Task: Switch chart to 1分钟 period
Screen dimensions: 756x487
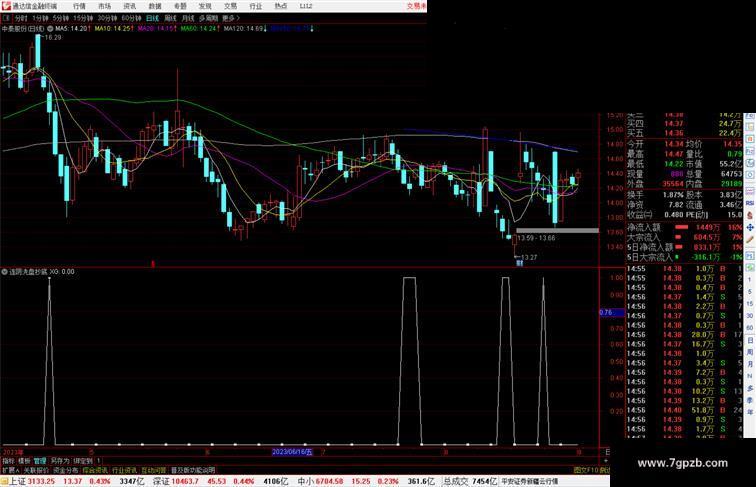Action: click(40, 18)
